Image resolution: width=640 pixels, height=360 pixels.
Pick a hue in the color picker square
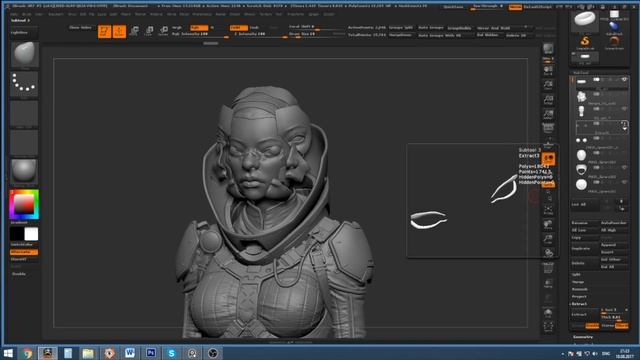tap(24, 204)
